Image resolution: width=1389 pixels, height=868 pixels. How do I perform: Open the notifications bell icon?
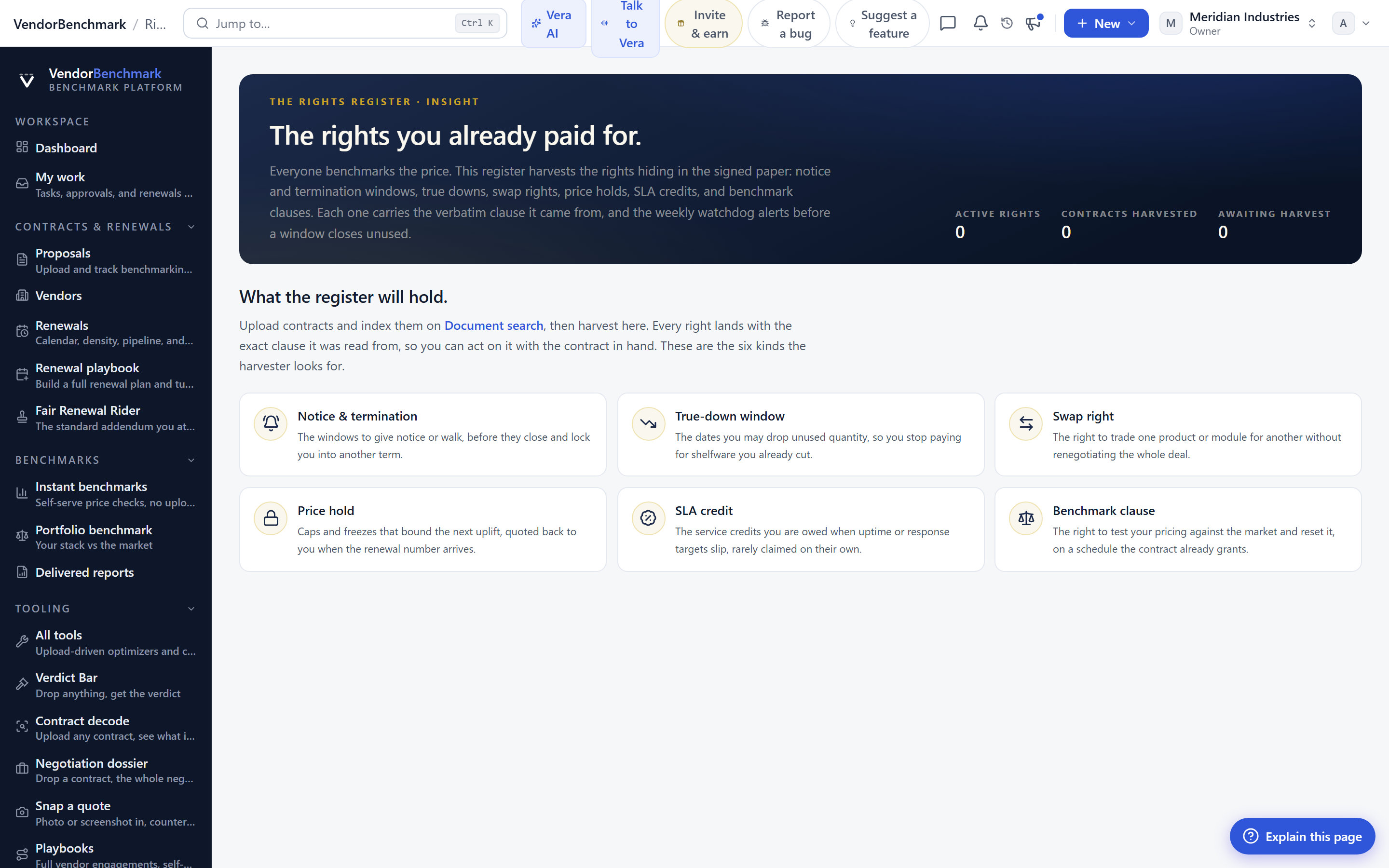click(980, 23)
